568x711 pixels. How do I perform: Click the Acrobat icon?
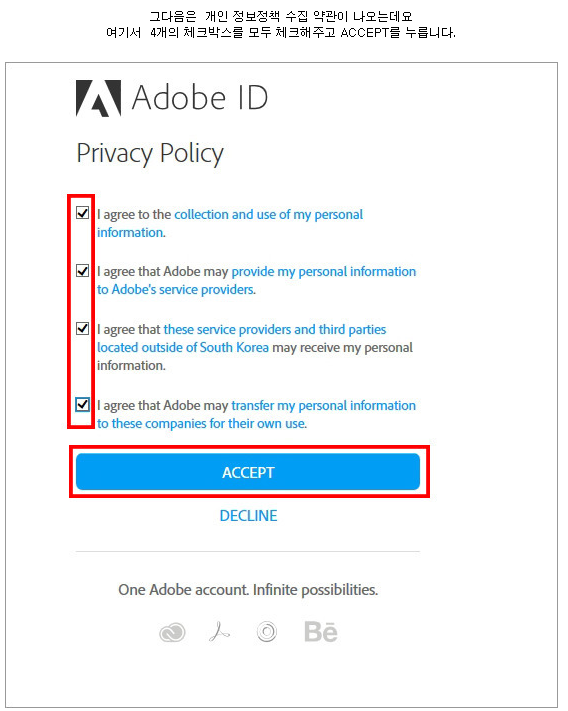pos(219,632)
